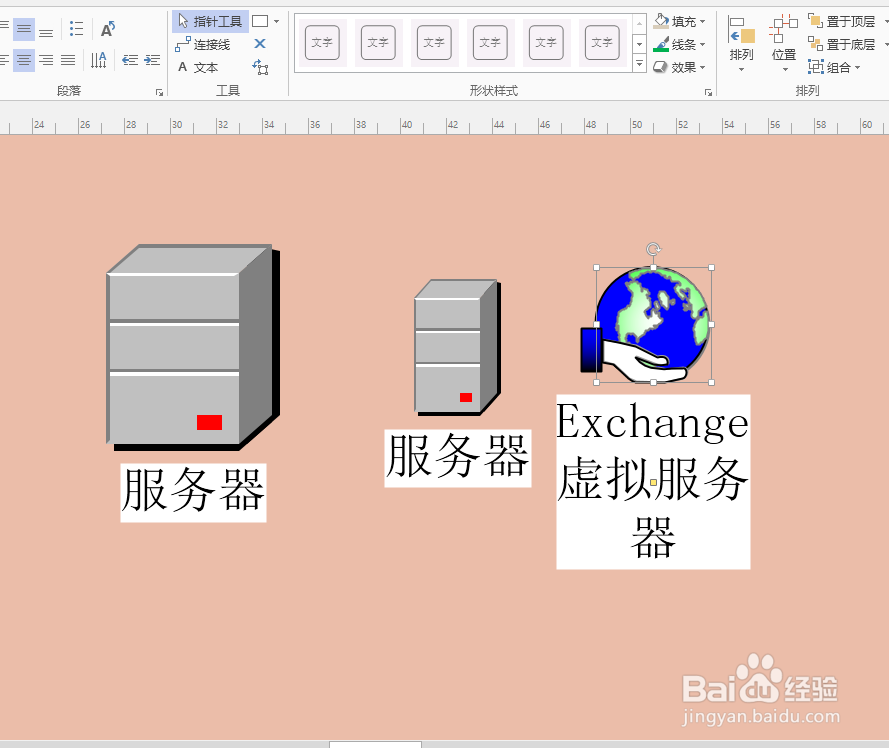Open the 线条 line dropdown arrow
Image resolution: width=889 pixels, height=748 pixels.
pyautogui.click(x=702, y=44)
